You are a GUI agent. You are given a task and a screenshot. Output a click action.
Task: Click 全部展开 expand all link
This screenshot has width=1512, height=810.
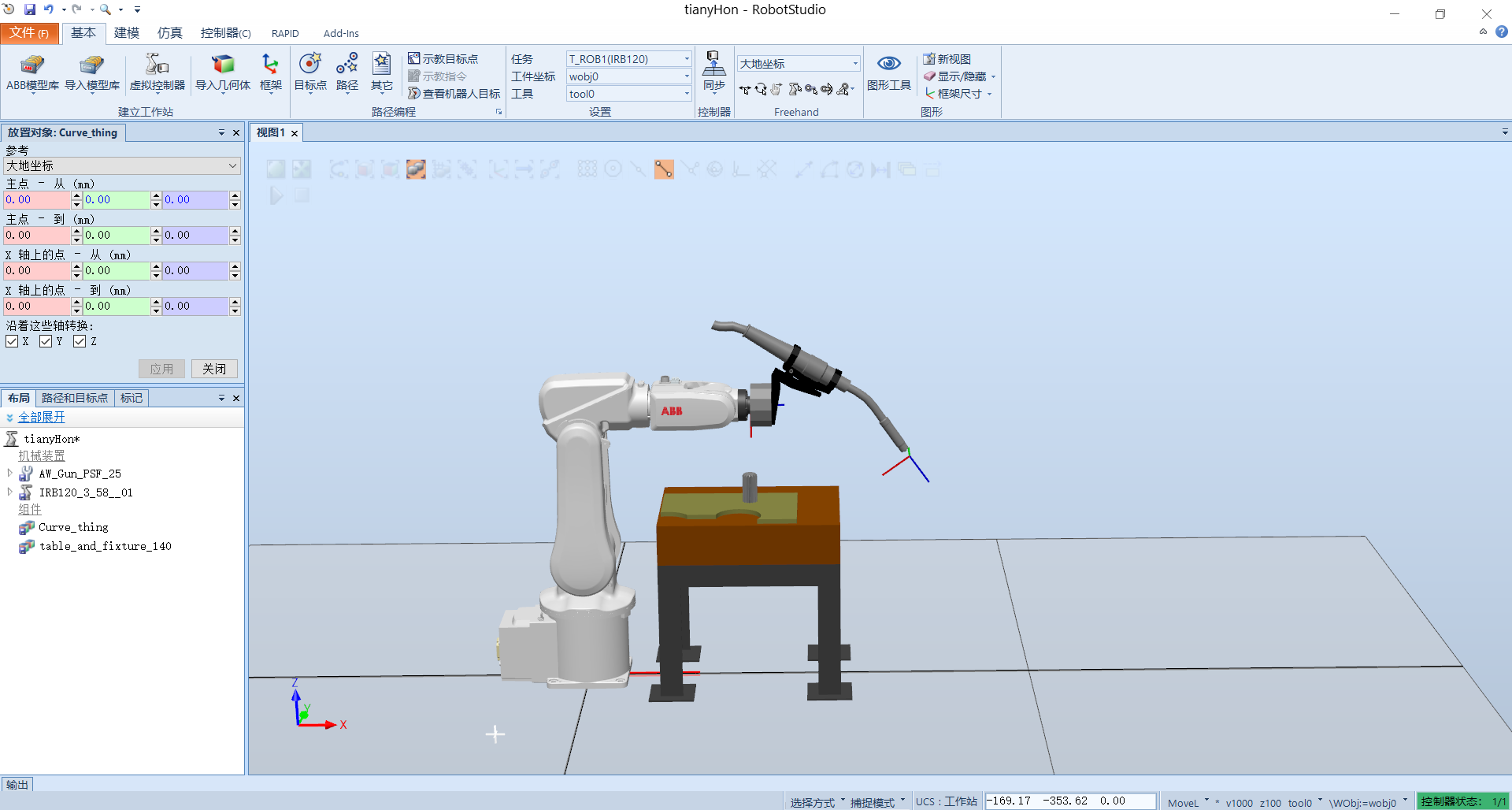tap(42, 418)
